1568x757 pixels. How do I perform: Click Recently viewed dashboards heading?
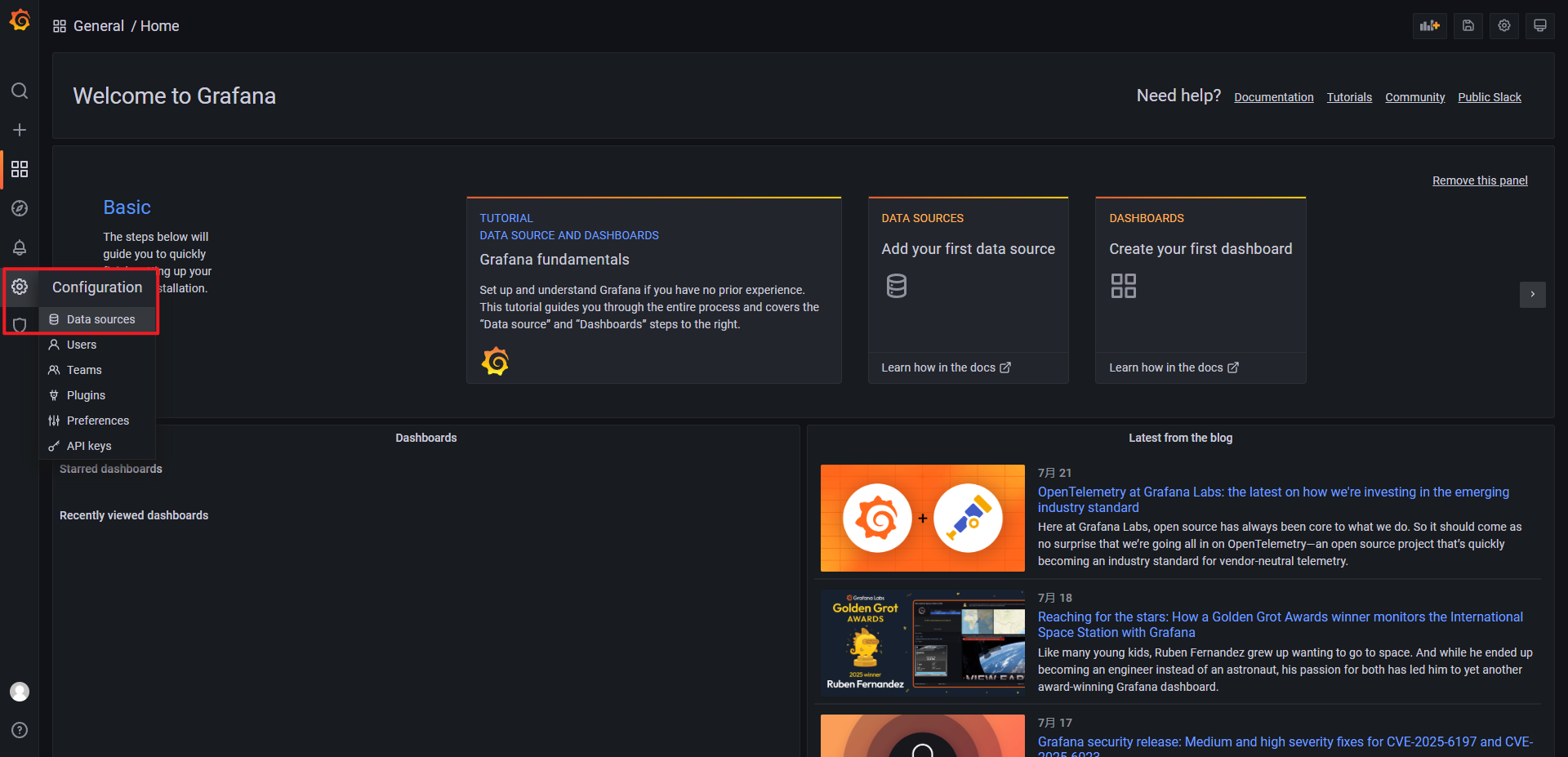pyautogui.click(x=134, y=515)
